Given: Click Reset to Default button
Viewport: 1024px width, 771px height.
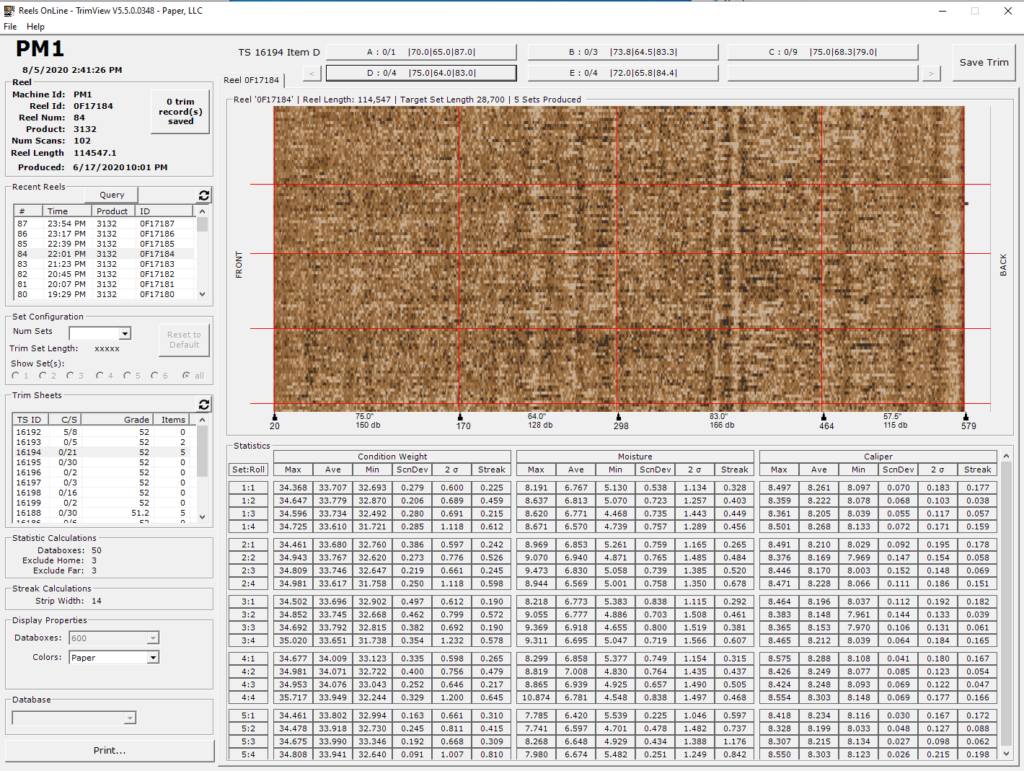Looking at the screenshot, I should coord(184,339).
